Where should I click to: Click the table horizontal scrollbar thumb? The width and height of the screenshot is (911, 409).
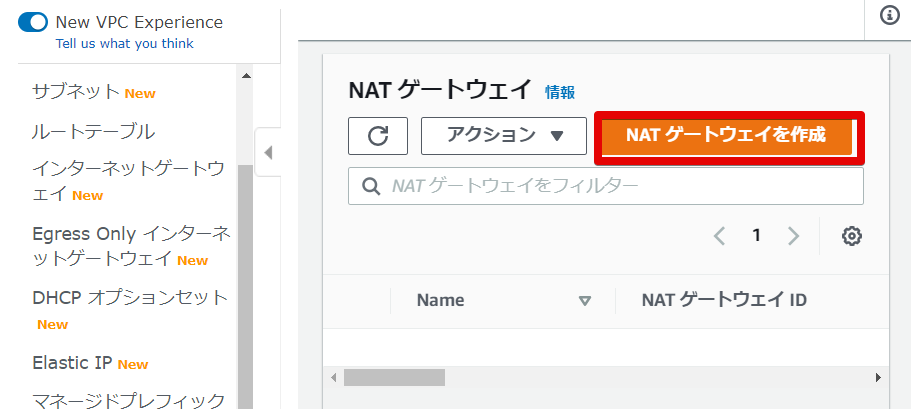coord(394,378)
